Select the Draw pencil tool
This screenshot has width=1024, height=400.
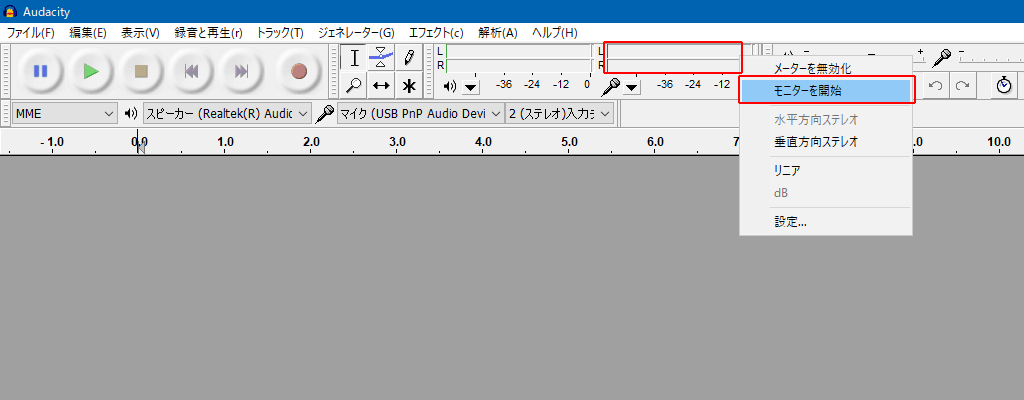point(409,58)
